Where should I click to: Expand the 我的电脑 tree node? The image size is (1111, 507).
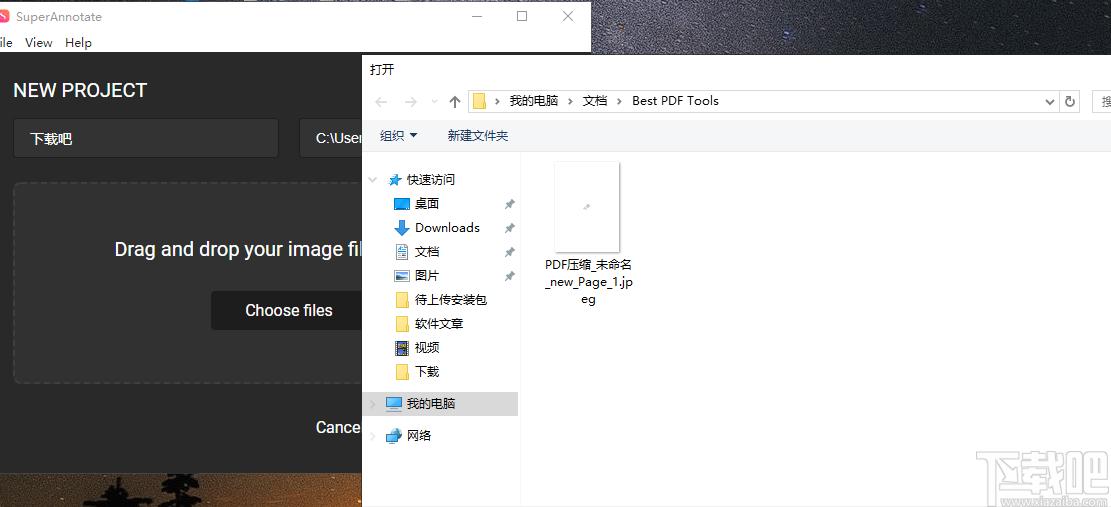[373, 404]
